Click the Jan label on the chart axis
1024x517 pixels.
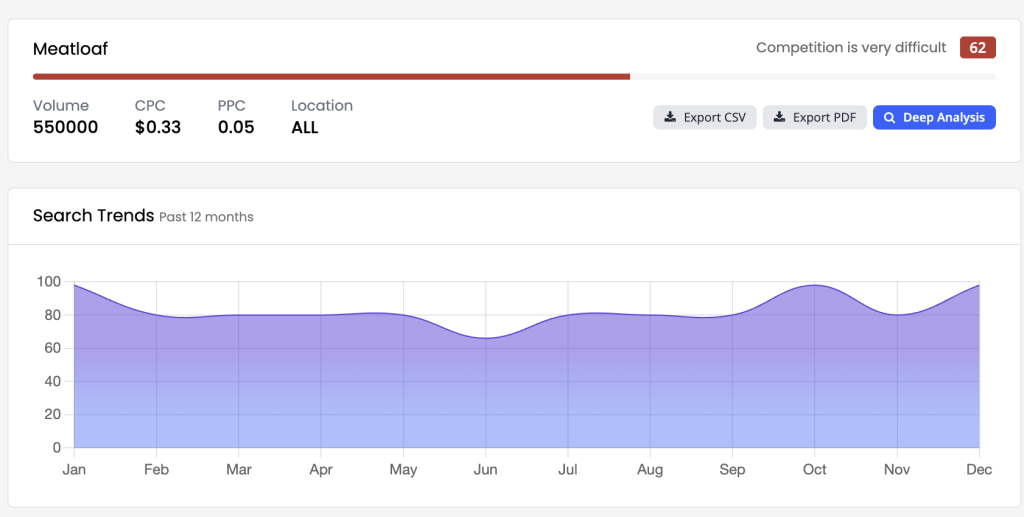(x=74, y=469)
